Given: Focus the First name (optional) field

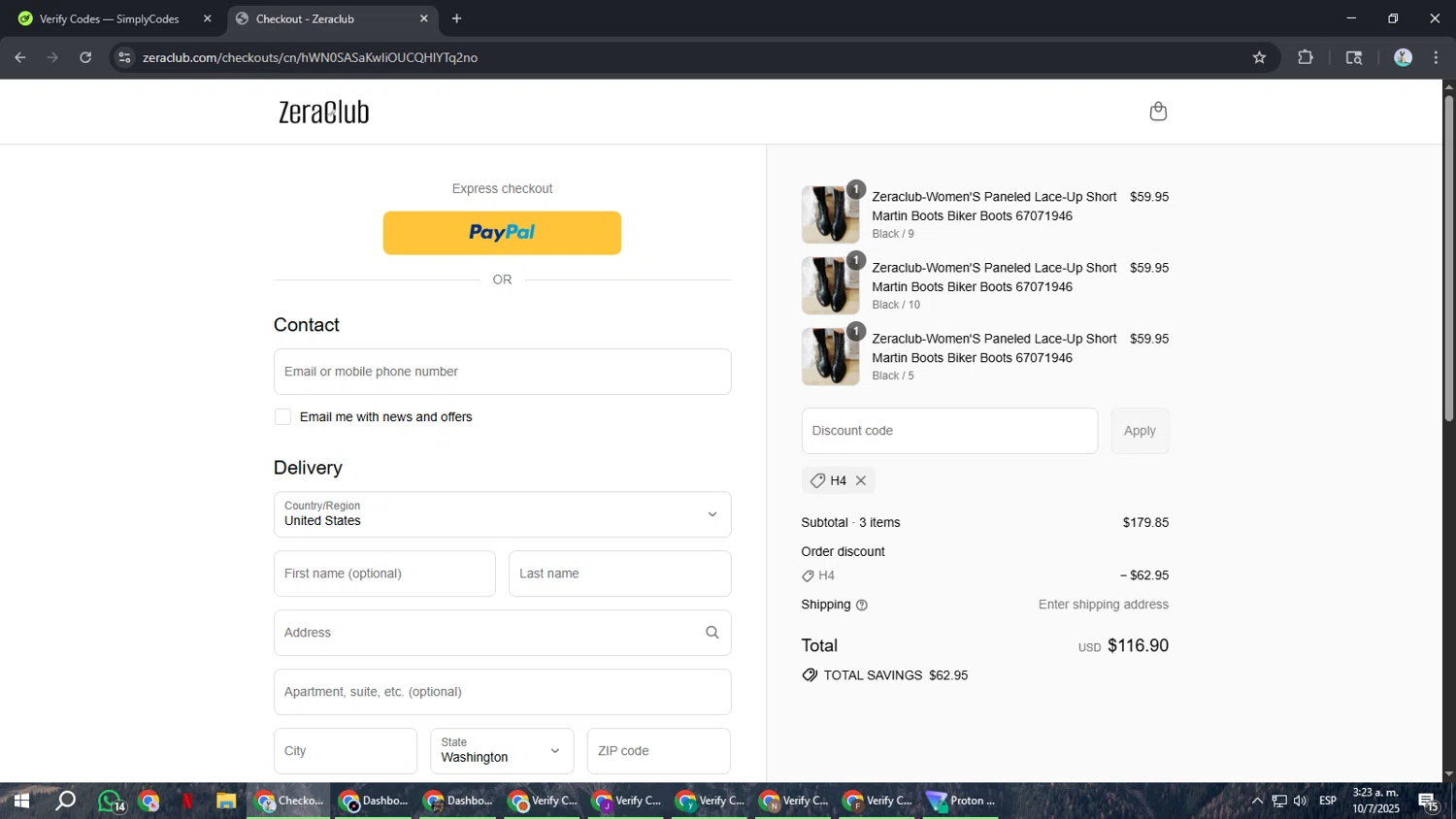Looking at the screenshot, I should coord(384,573).
